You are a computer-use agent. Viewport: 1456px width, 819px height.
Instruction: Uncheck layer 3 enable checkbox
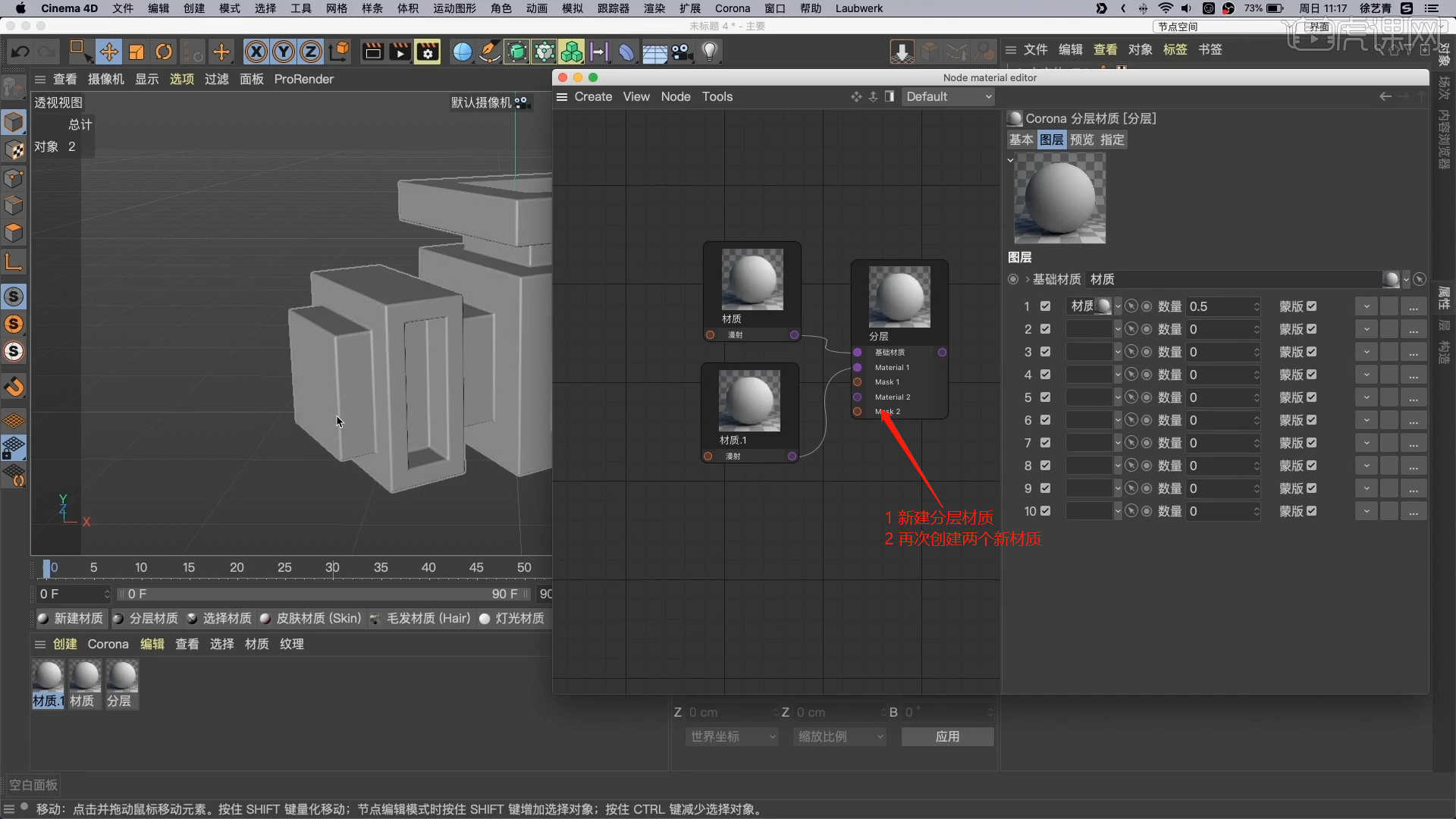[1046, 352]
